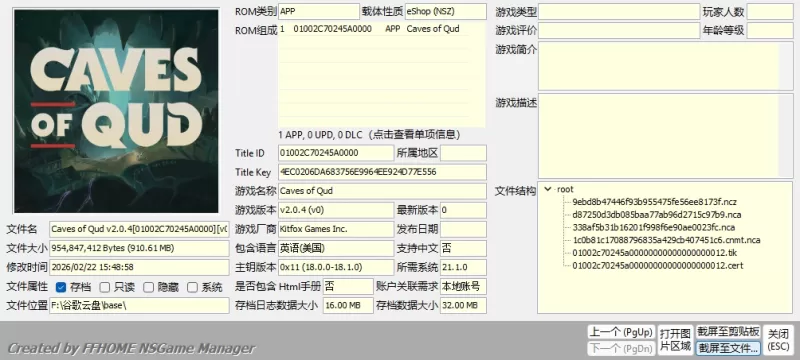Click the 最新版本 field showing 0

coord(463,210)
